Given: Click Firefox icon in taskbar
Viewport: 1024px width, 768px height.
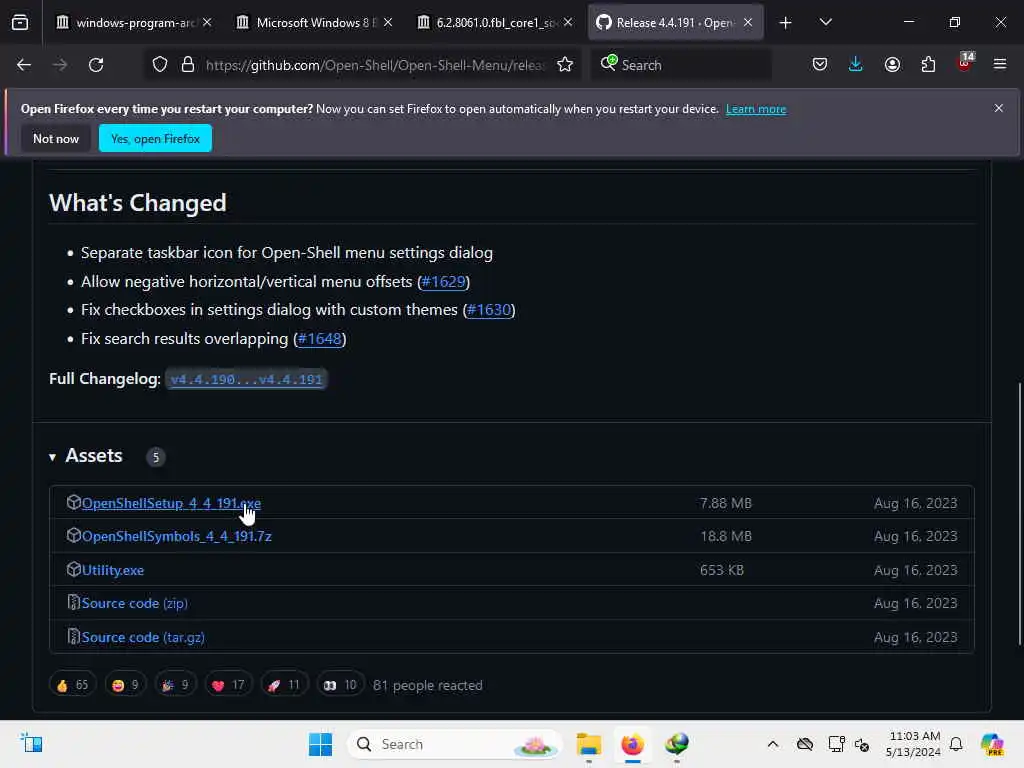Looking at the screenshot, I should pos(632,744).
